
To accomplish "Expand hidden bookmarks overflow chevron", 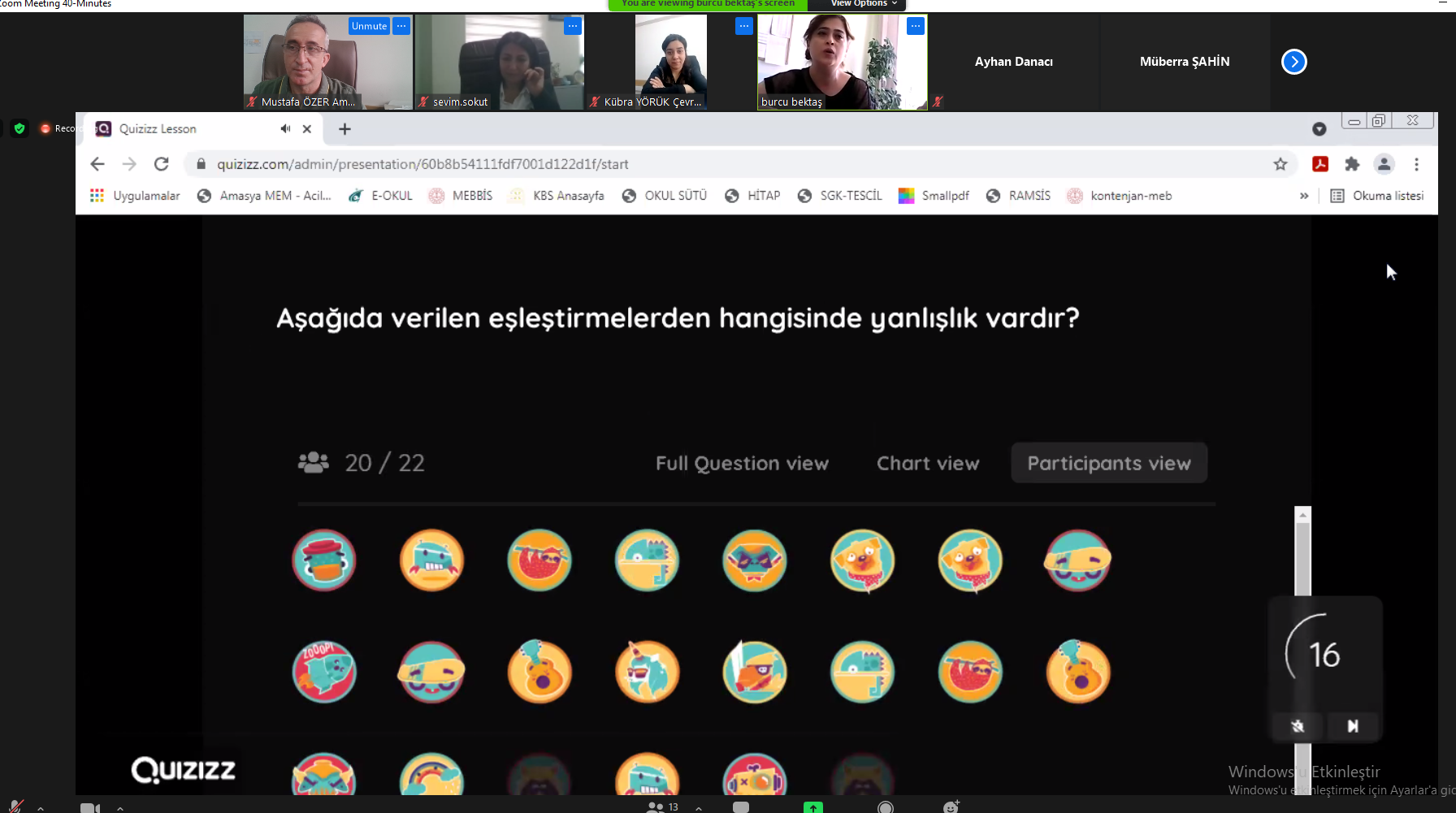I will pyautogui.click(x=1304, y=196).
